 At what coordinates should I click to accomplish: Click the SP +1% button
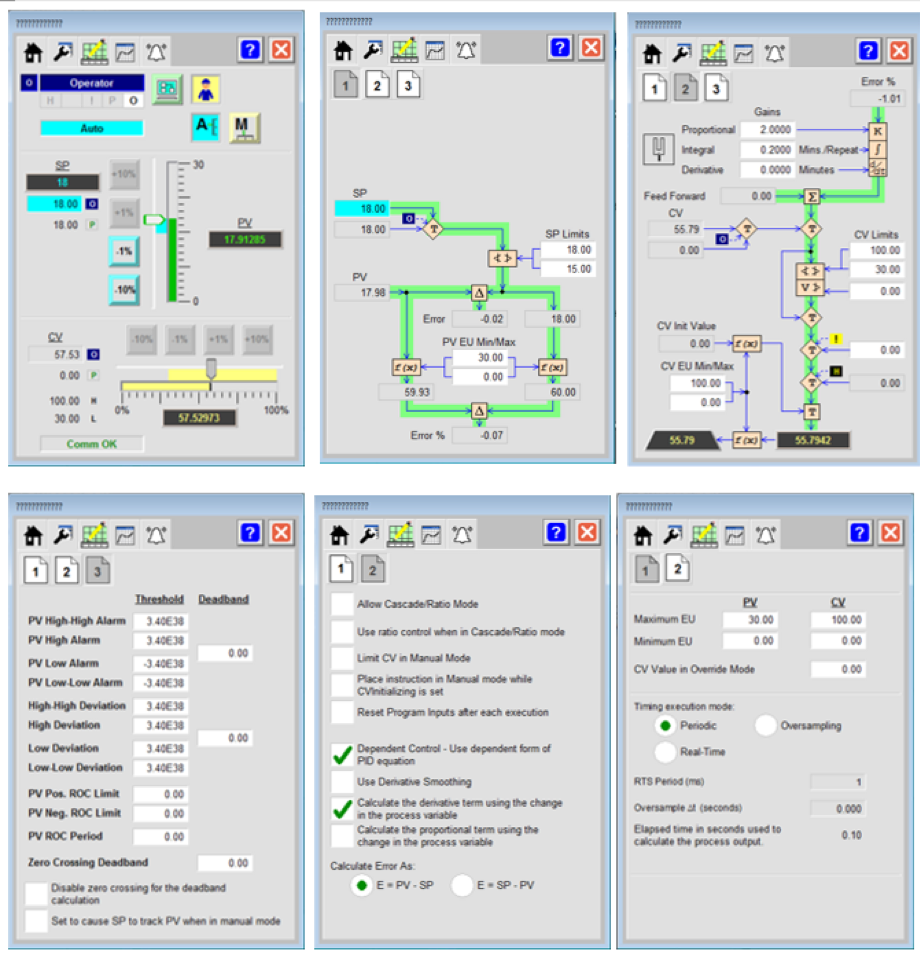point(124,213)
